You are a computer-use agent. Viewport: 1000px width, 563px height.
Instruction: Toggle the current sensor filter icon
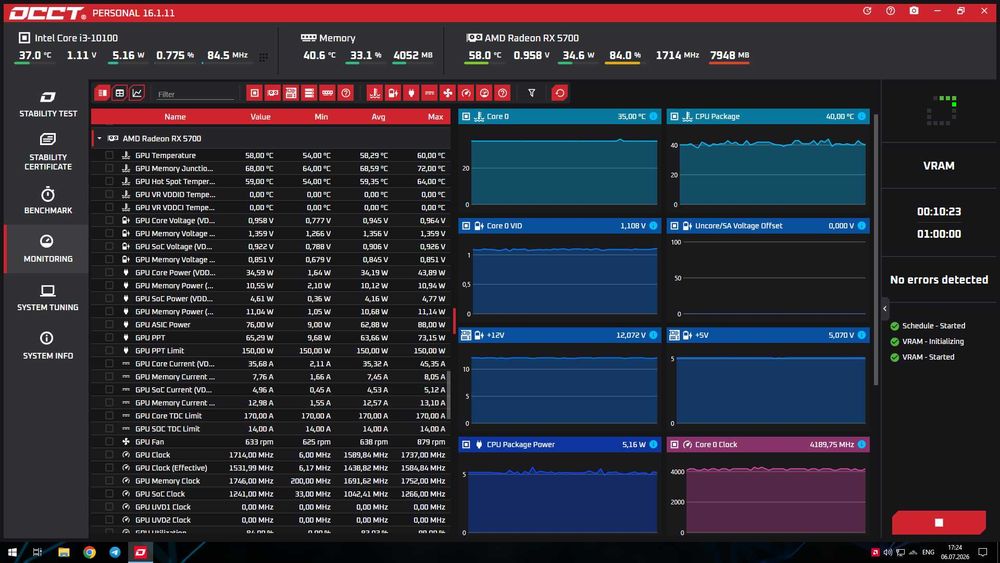[429, 93]
